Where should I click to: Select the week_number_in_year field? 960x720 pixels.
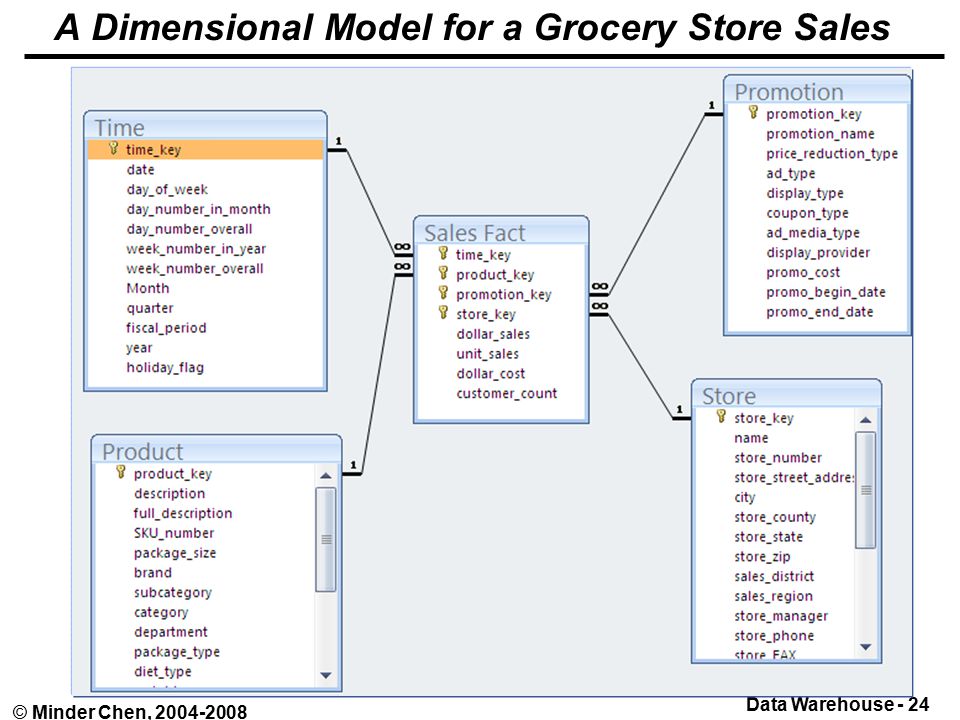pyautogui.click(x=196, y=249)
